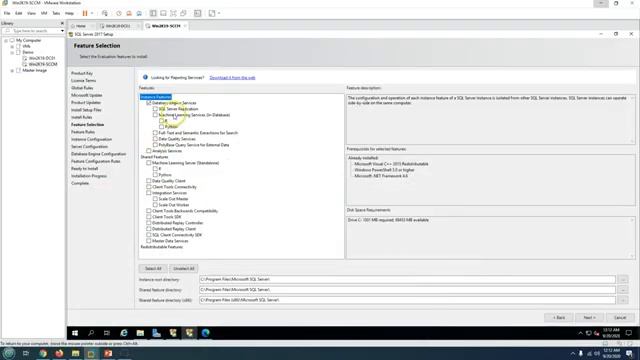
Task: Click the Back button
Action: [559, 318]
